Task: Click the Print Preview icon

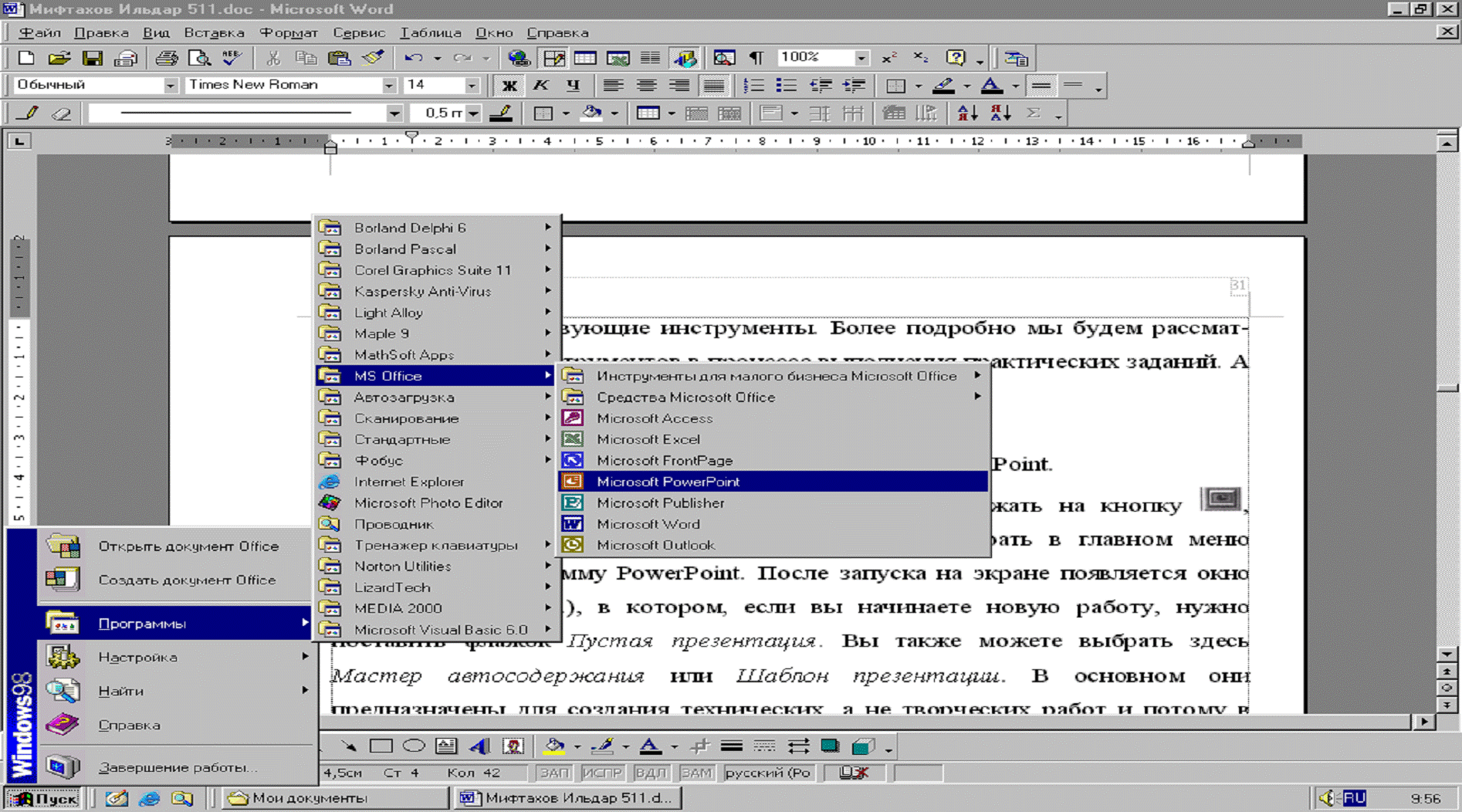Action: [199, 59]
